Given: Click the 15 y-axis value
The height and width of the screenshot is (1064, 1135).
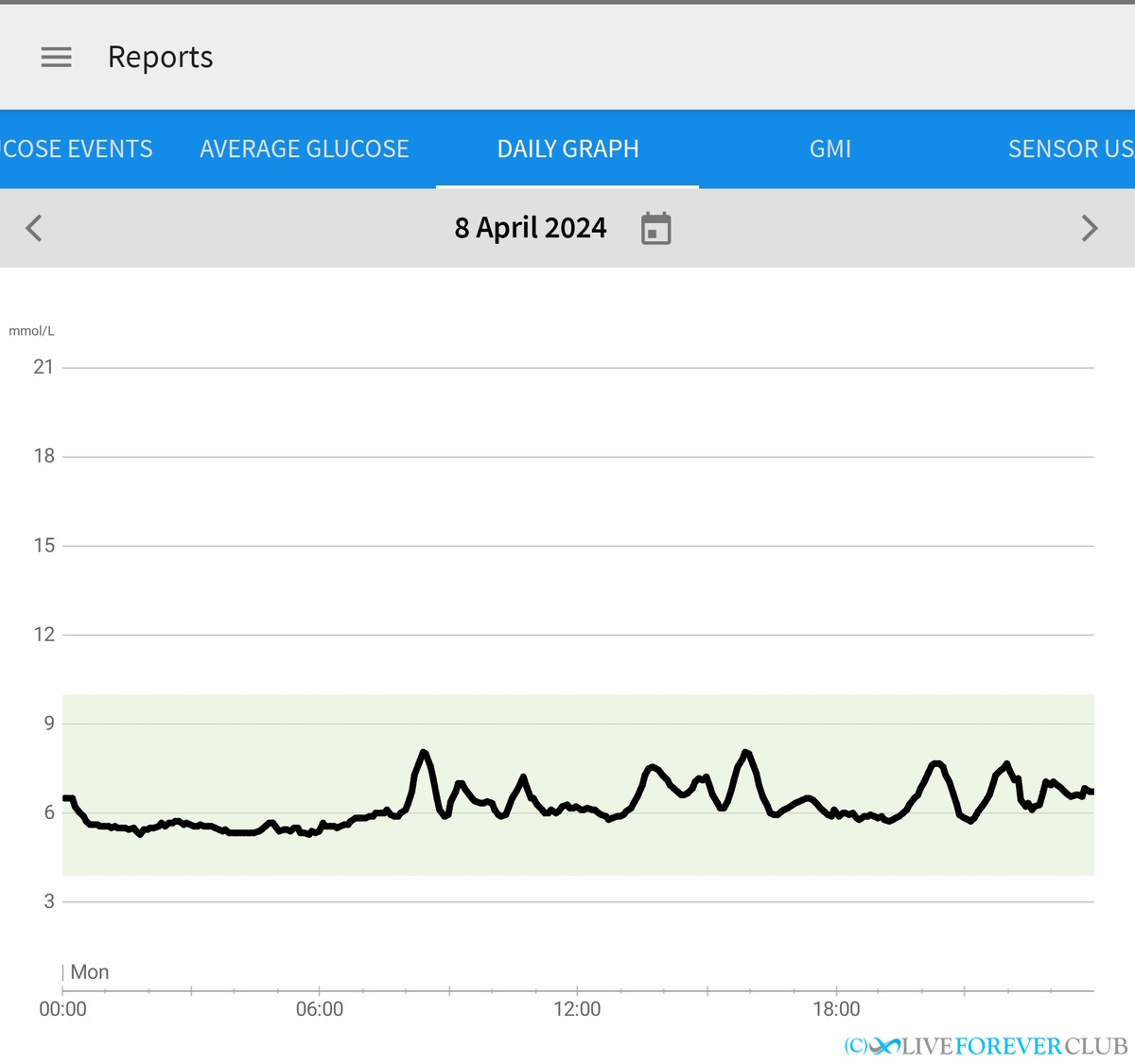Looking at the screenshot, I should coord(44,546).
